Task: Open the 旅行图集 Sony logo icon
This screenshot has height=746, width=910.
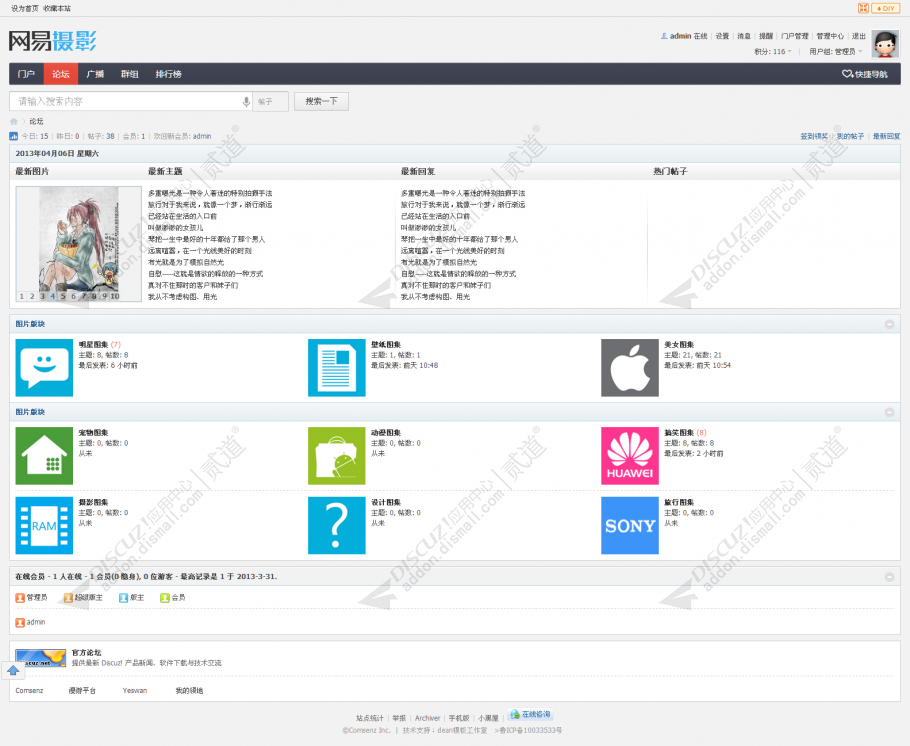Action: tap(630, 525)
